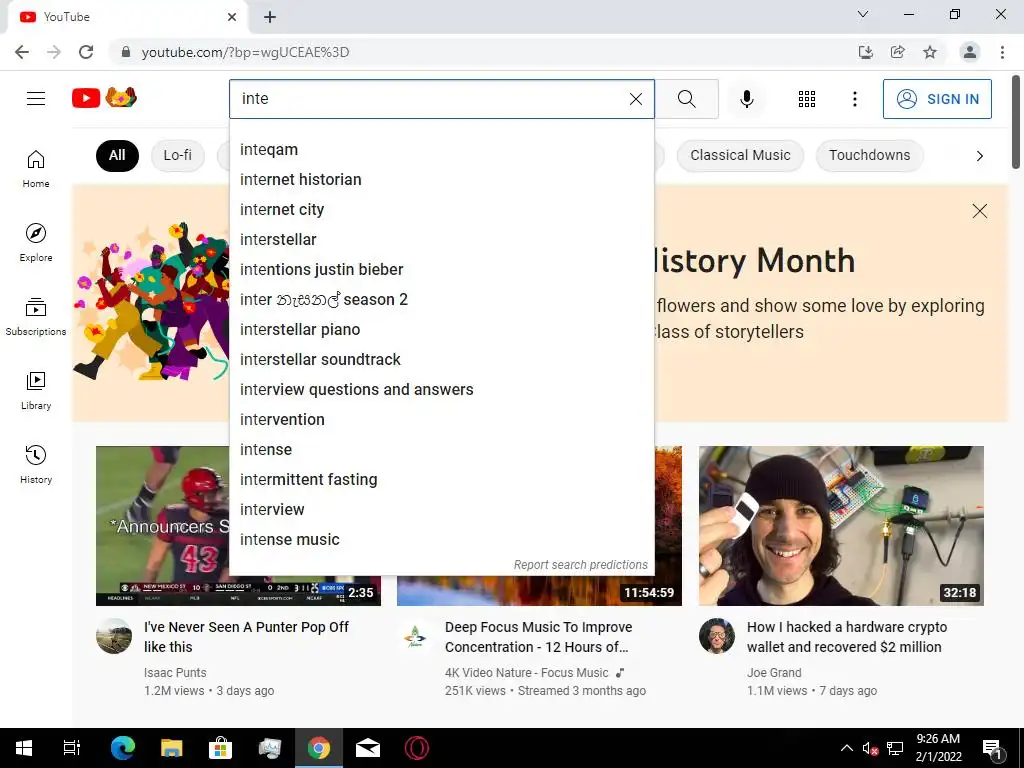
Task: Choose suggestion 'interview'
Action: 441,510
